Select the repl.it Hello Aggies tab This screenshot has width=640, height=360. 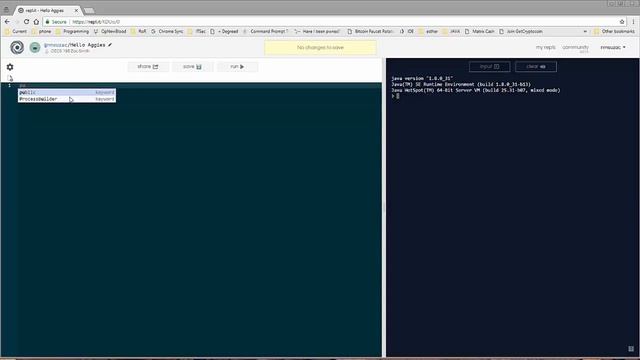[45, 10]
